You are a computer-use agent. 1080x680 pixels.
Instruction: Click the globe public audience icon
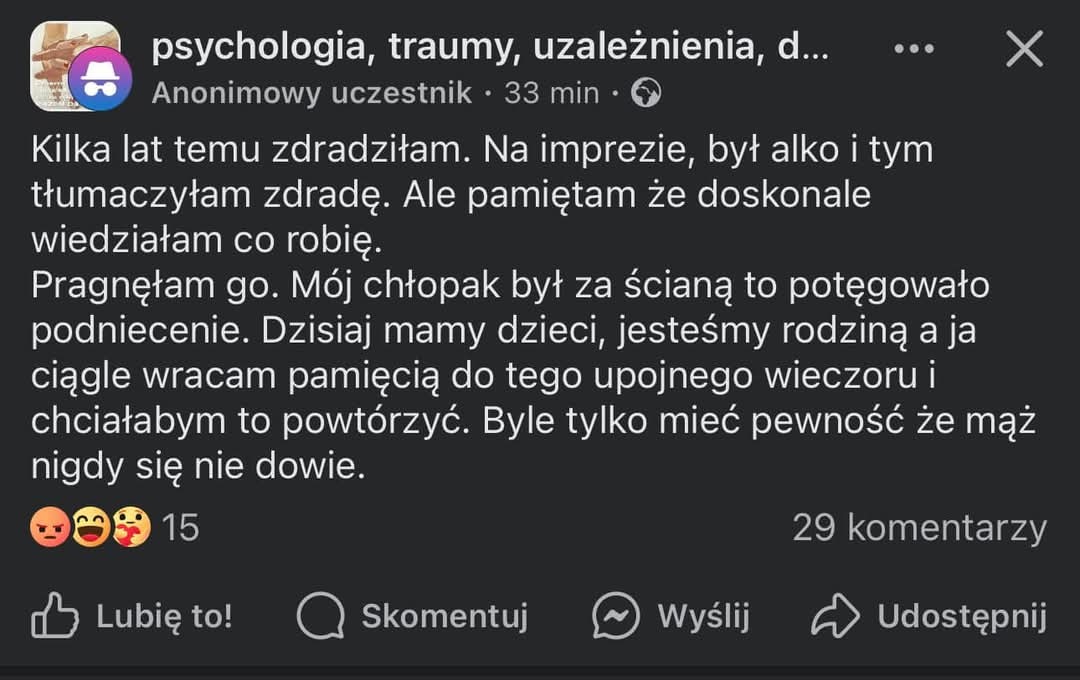click(647, 93)
